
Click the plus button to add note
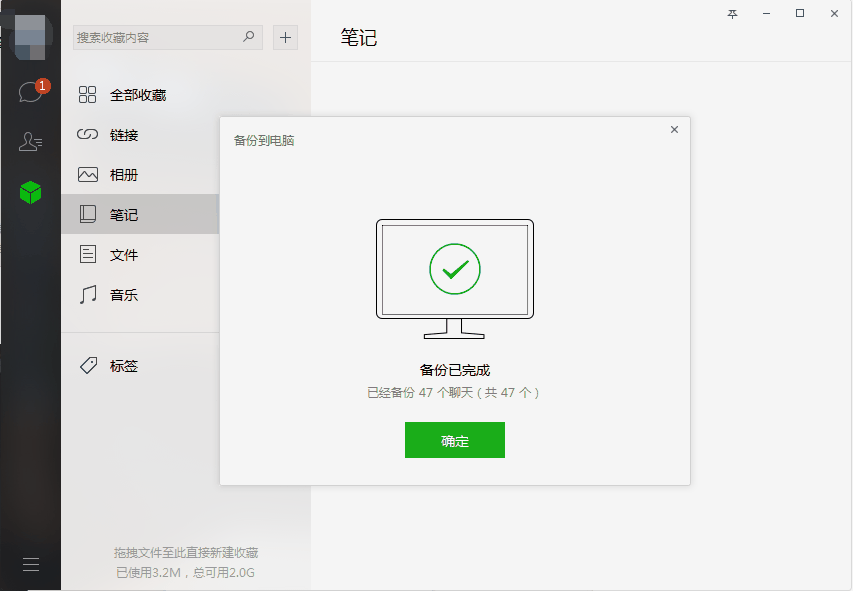[x=285, y=38]
